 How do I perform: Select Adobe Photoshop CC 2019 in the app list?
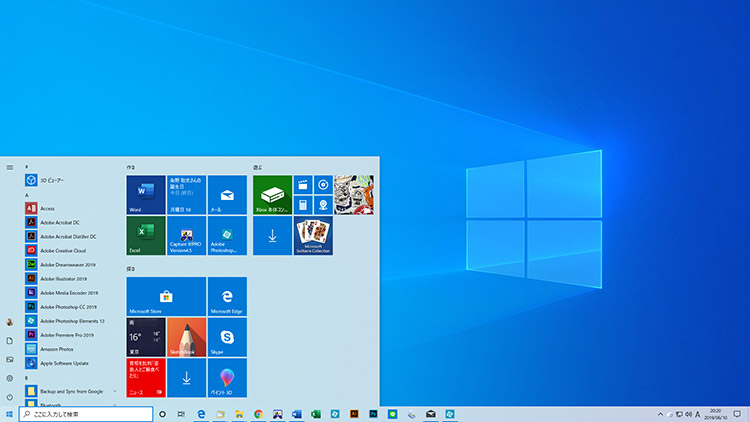(x=68, y=306)
